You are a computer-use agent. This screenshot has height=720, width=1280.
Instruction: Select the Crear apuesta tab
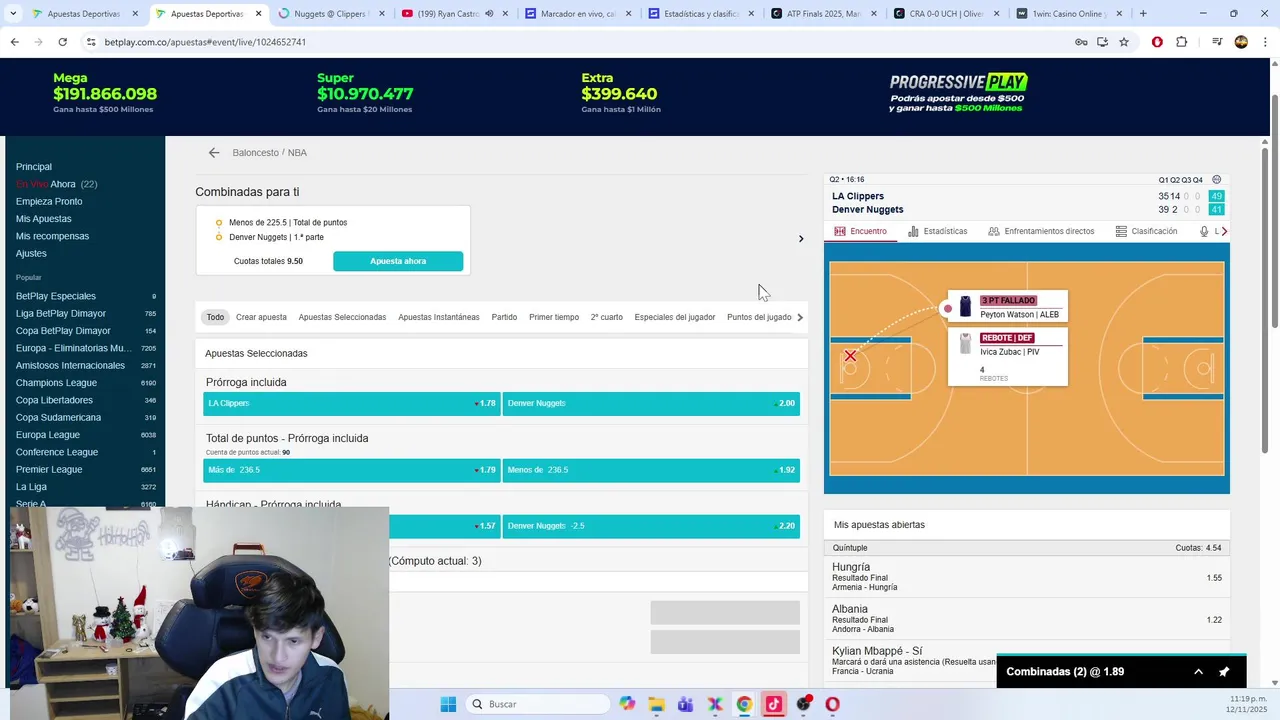(x=261, y=317)
